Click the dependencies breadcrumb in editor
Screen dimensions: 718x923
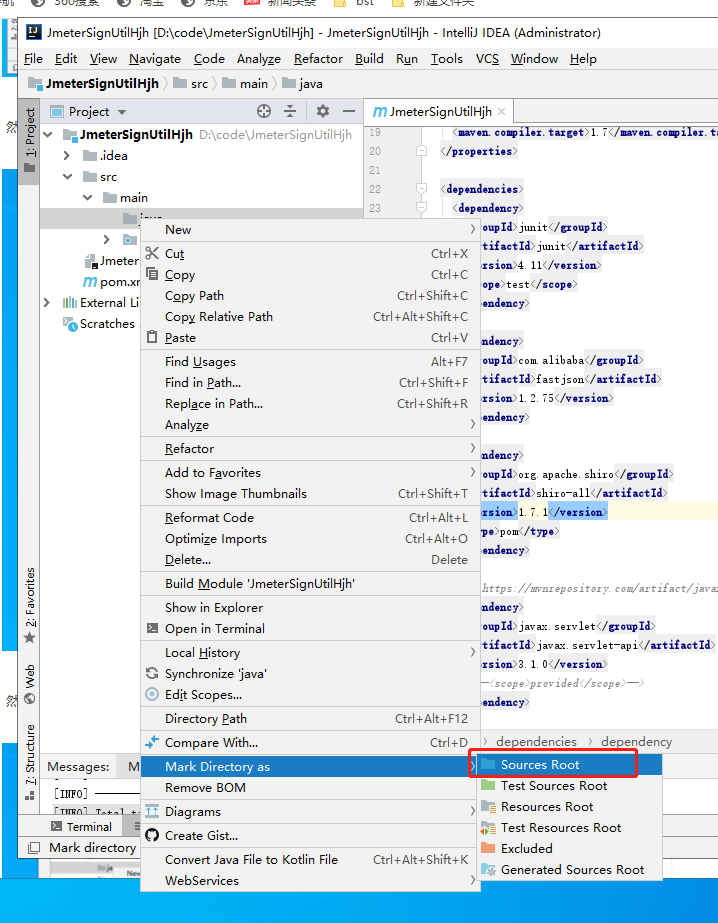(536, 741)
